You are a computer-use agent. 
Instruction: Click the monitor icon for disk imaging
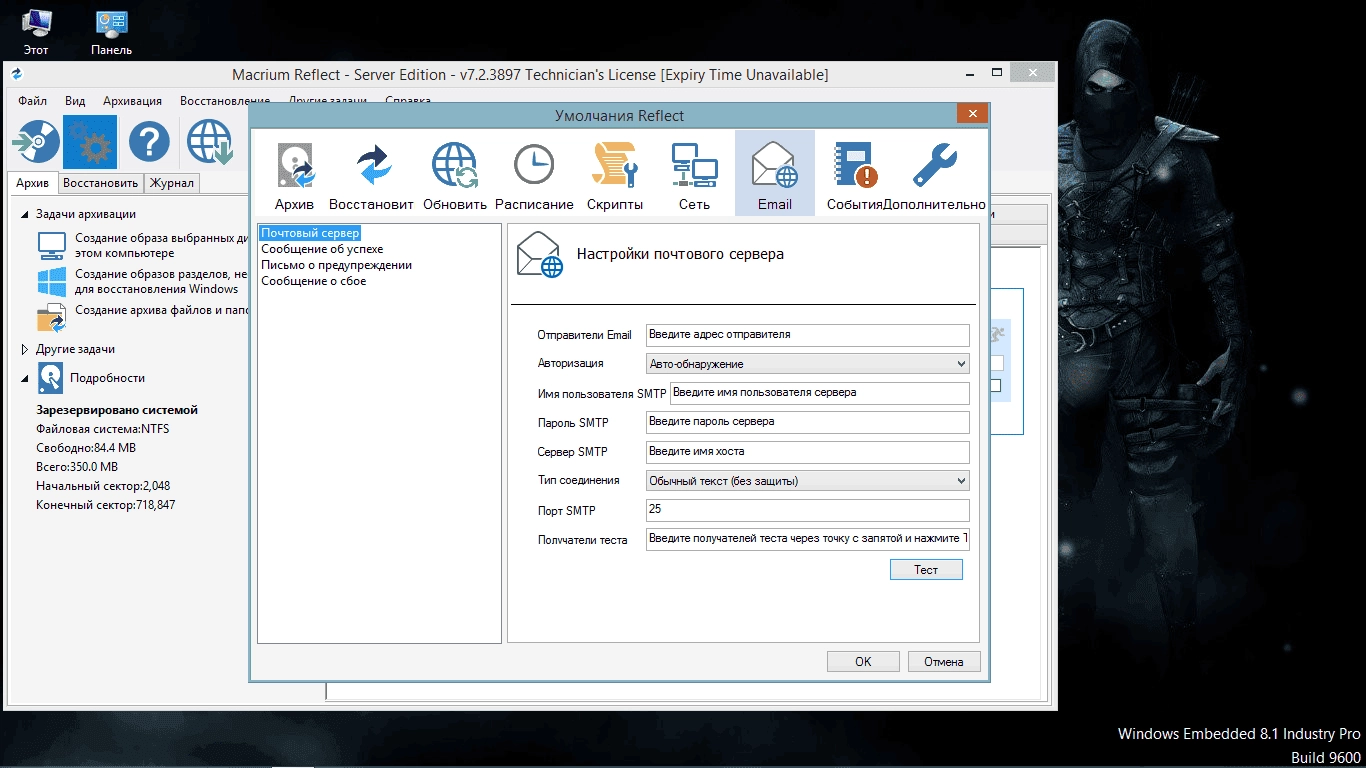[x=51, y=245]
